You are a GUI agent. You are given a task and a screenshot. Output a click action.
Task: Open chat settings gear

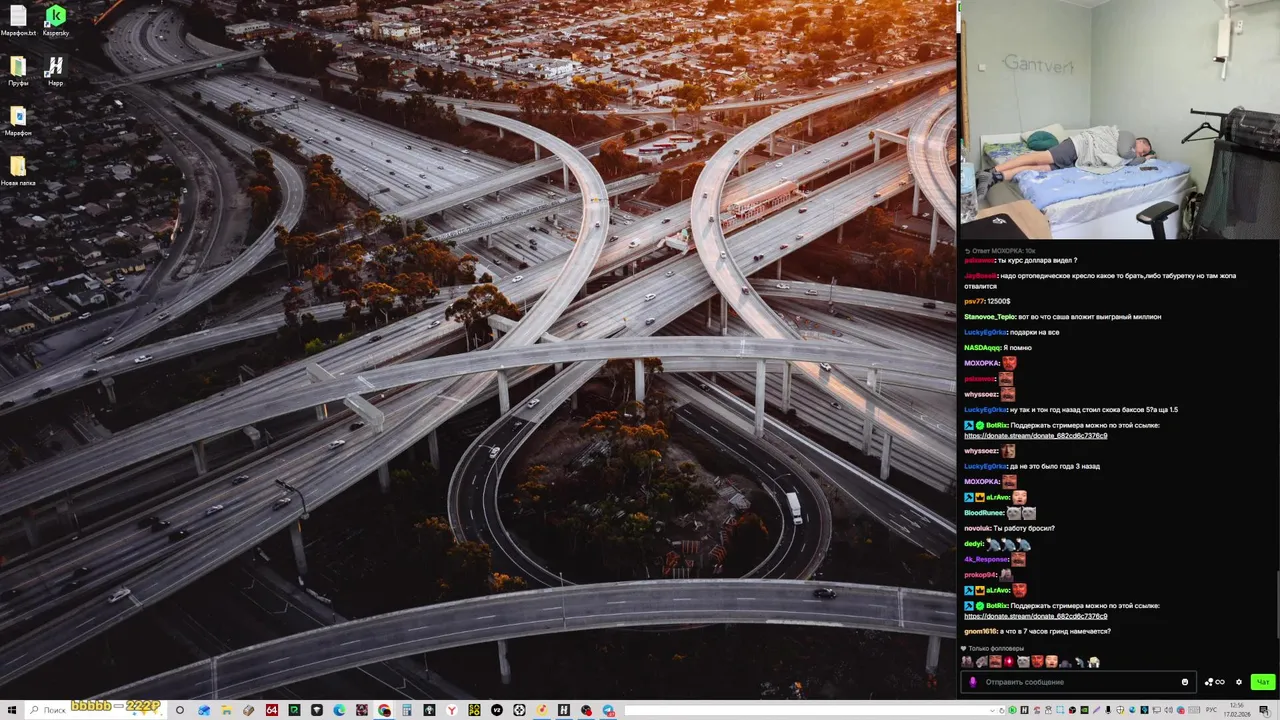[1239, 682]
